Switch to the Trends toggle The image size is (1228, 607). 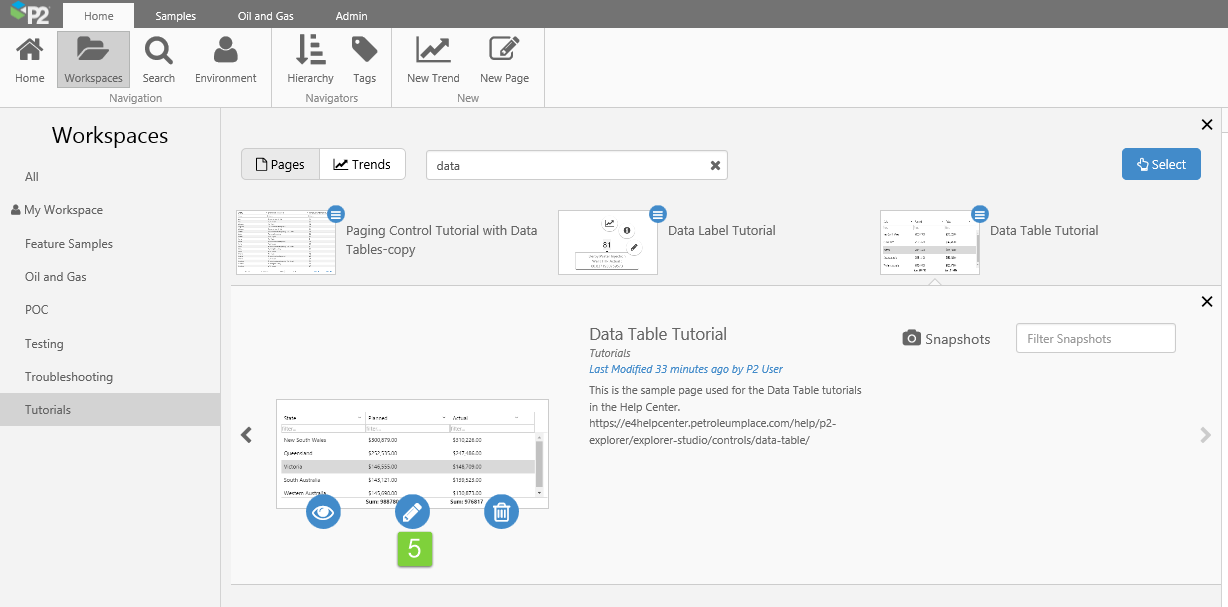pyautogui.click(x=362, y=164)
